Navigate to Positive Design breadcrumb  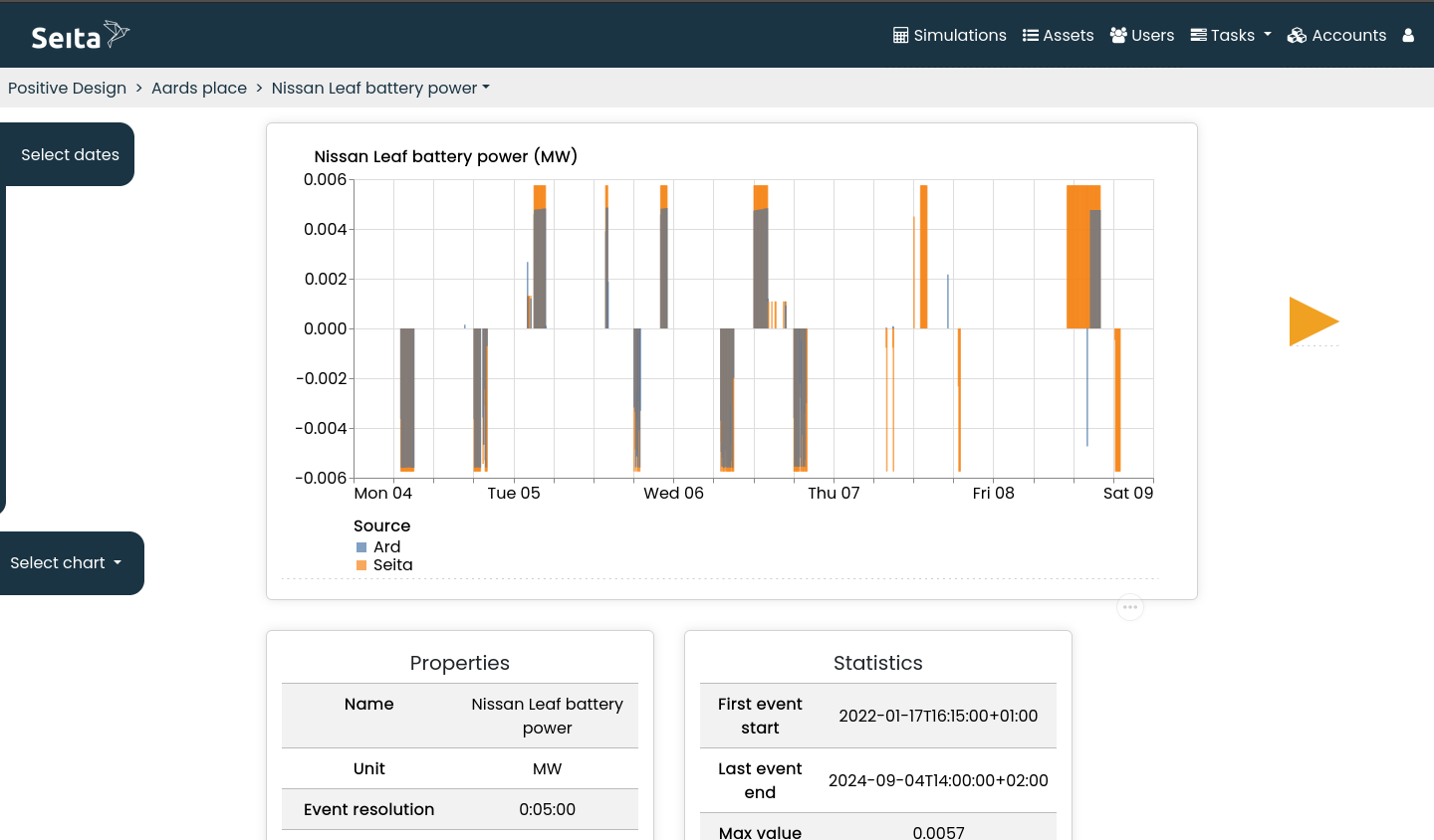click(67, 88)
